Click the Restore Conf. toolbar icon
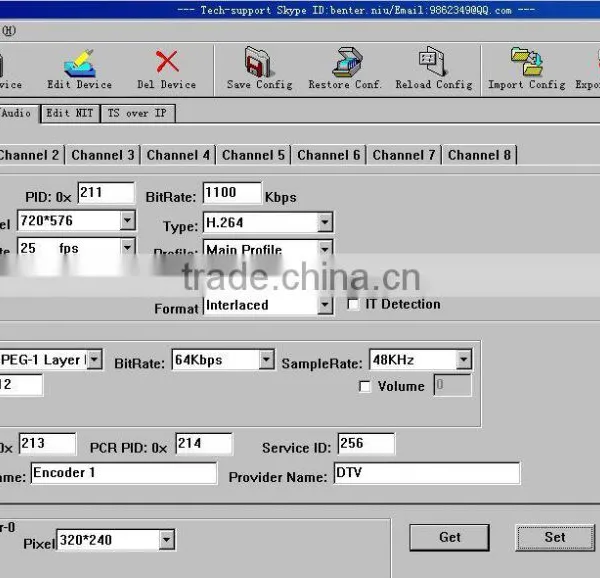600x578 pixels. (x=347, y=62)
